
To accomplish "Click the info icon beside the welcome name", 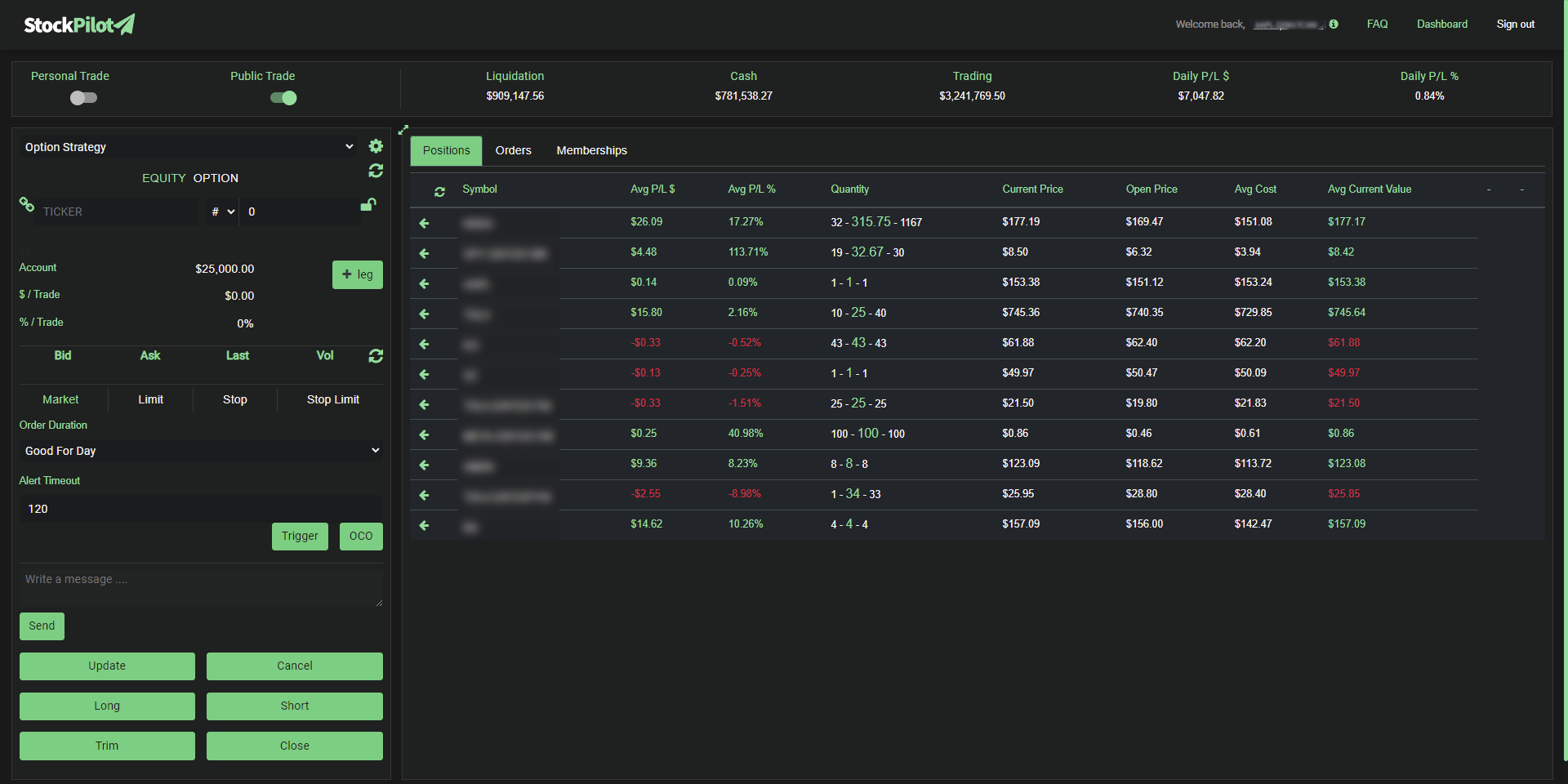I will (x=1334, y=24).
